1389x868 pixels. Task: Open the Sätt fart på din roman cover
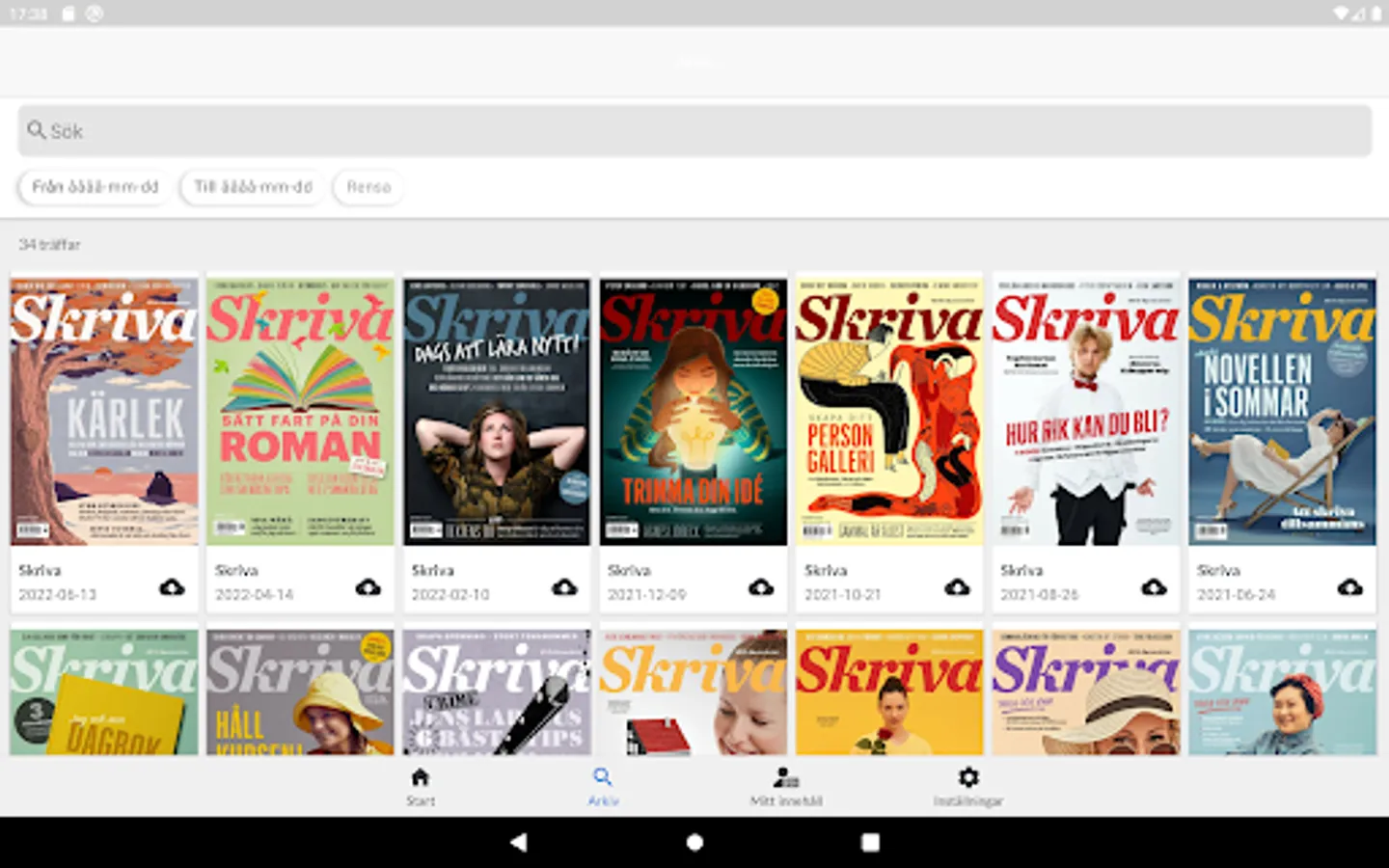[x=300, y=412]
